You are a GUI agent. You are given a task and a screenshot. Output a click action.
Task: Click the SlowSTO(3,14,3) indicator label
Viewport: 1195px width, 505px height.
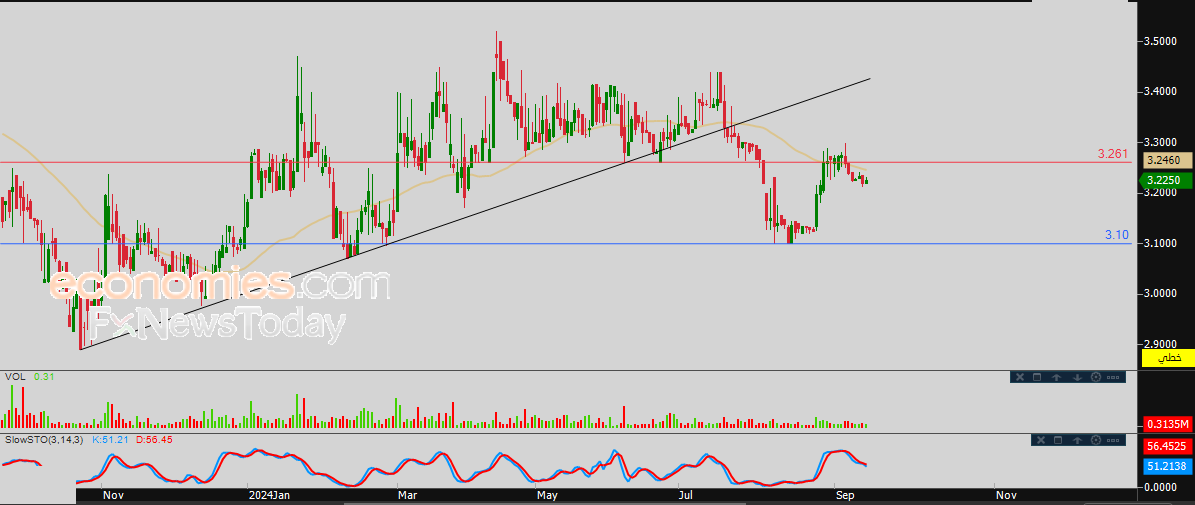tap(45, 439)
